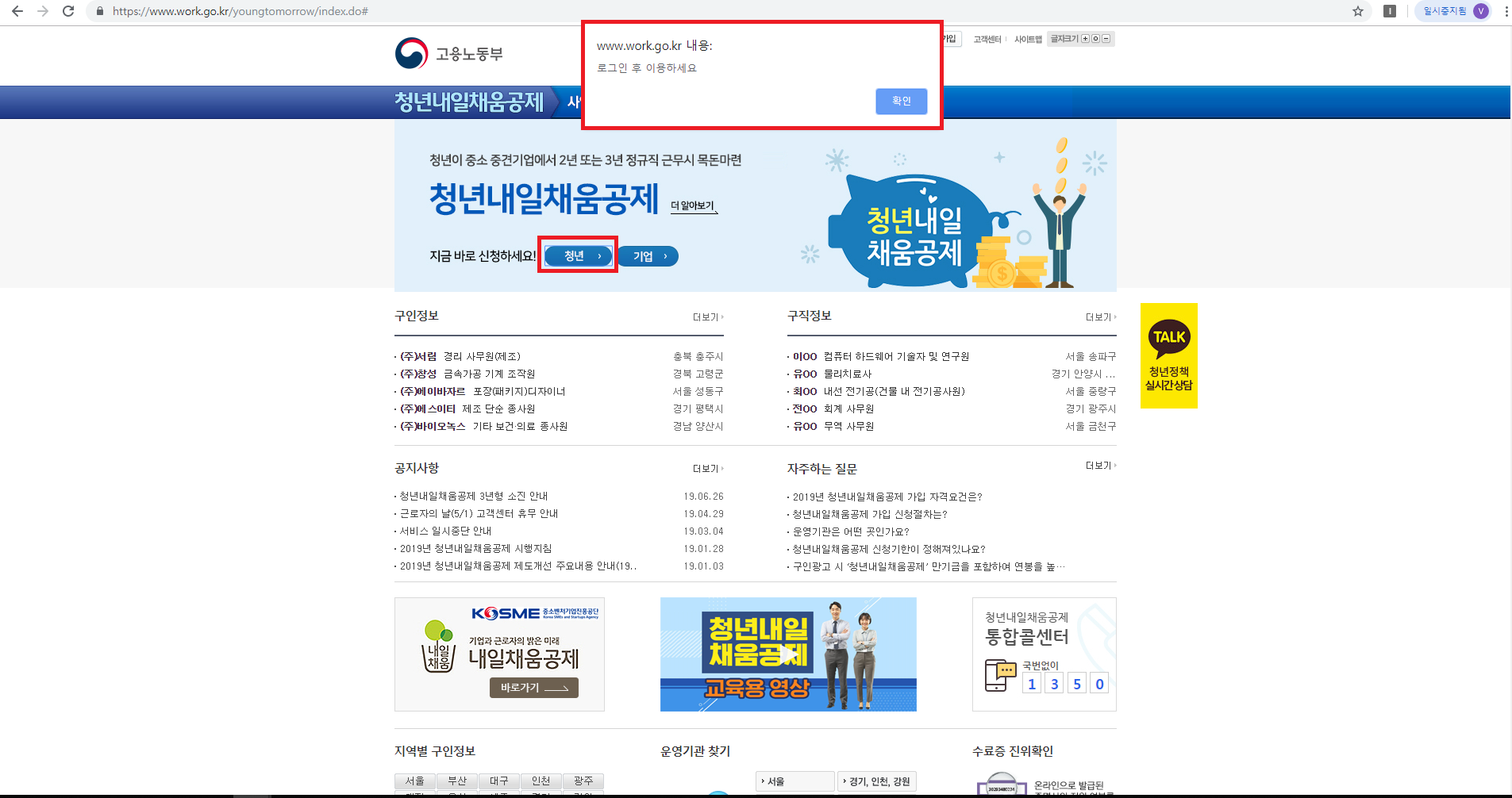Click the site security lock icon in the address bar

pyautogui.click(x=99, y=11)
